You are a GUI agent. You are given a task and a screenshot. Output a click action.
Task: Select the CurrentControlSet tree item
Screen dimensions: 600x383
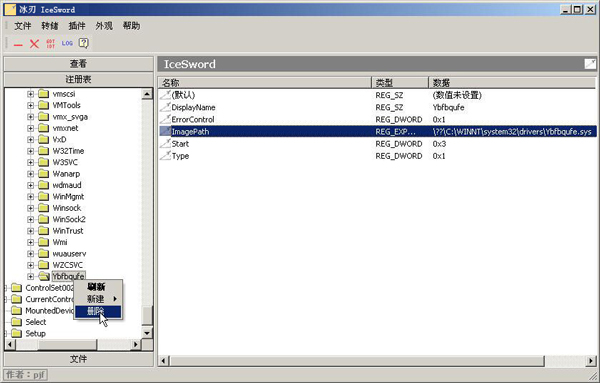click(x=49, y=299)
